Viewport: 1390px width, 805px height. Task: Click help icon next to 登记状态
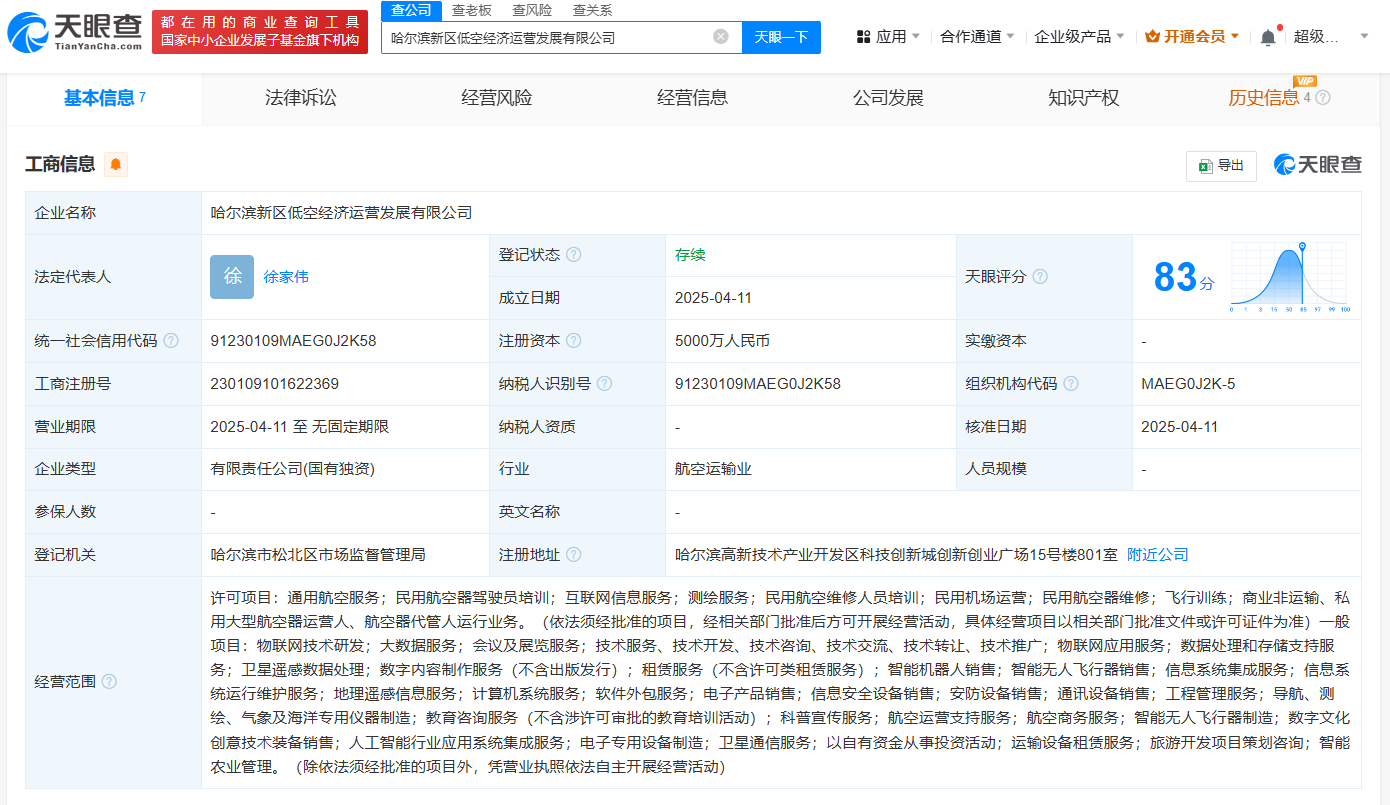pyautogui.click(x=574, y=255)
